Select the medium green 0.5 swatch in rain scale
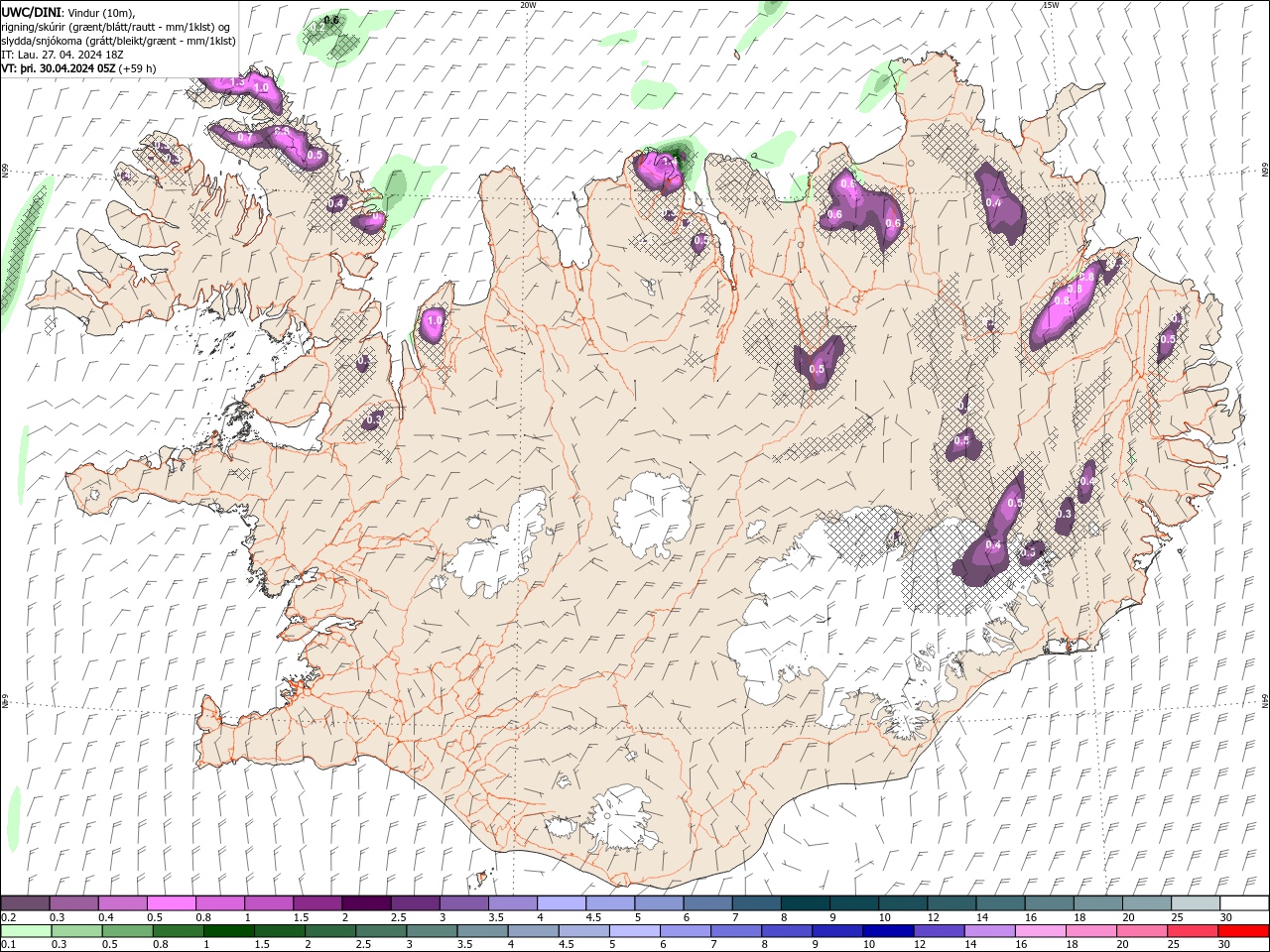The image size is (1270, 952). pos(127,931)
